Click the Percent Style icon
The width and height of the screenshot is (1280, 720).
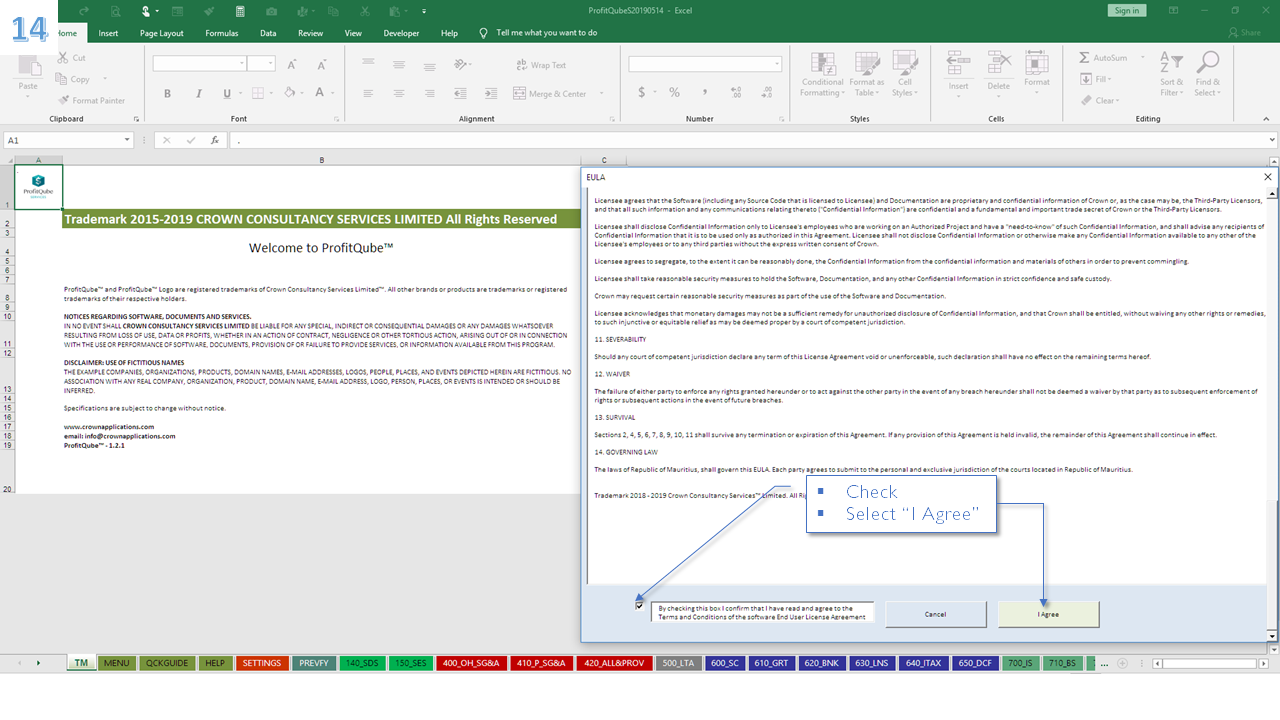pos(674,92)
